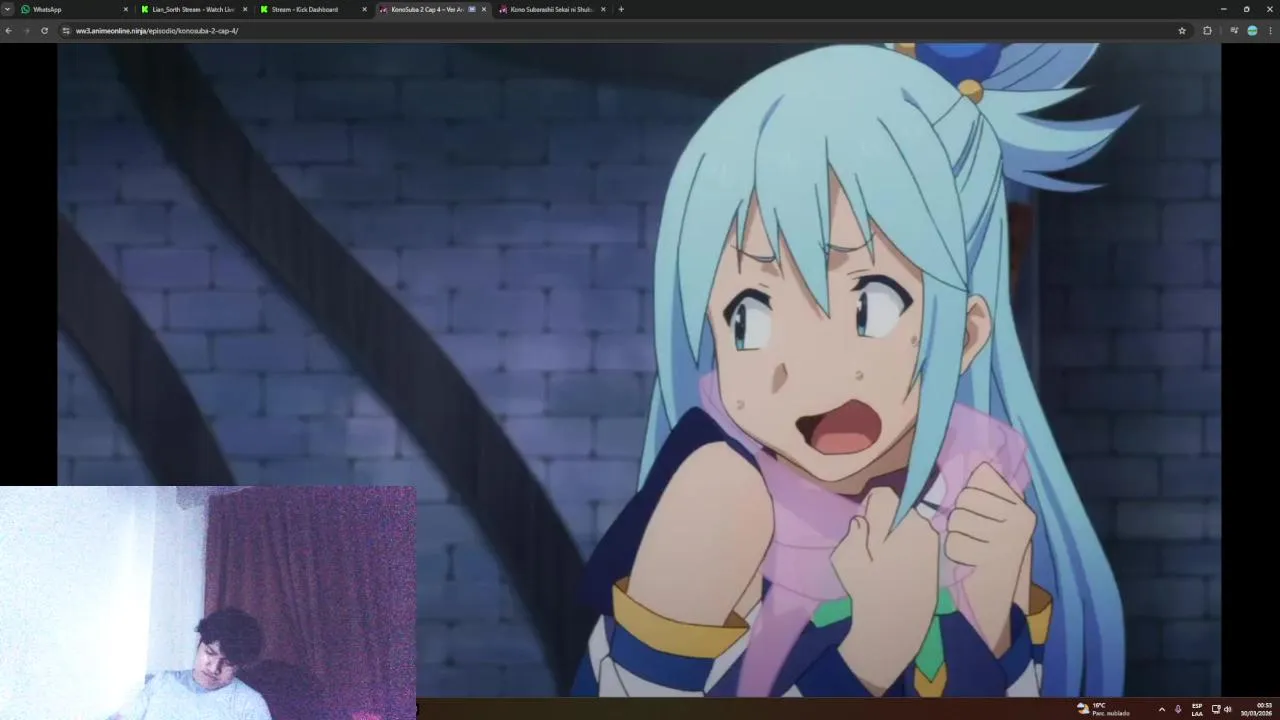Close the KonoSuba 2 Cap 4 tab
Viewport: 1280px width, 720px height.
pyautogui.click(x=484, y=9)
